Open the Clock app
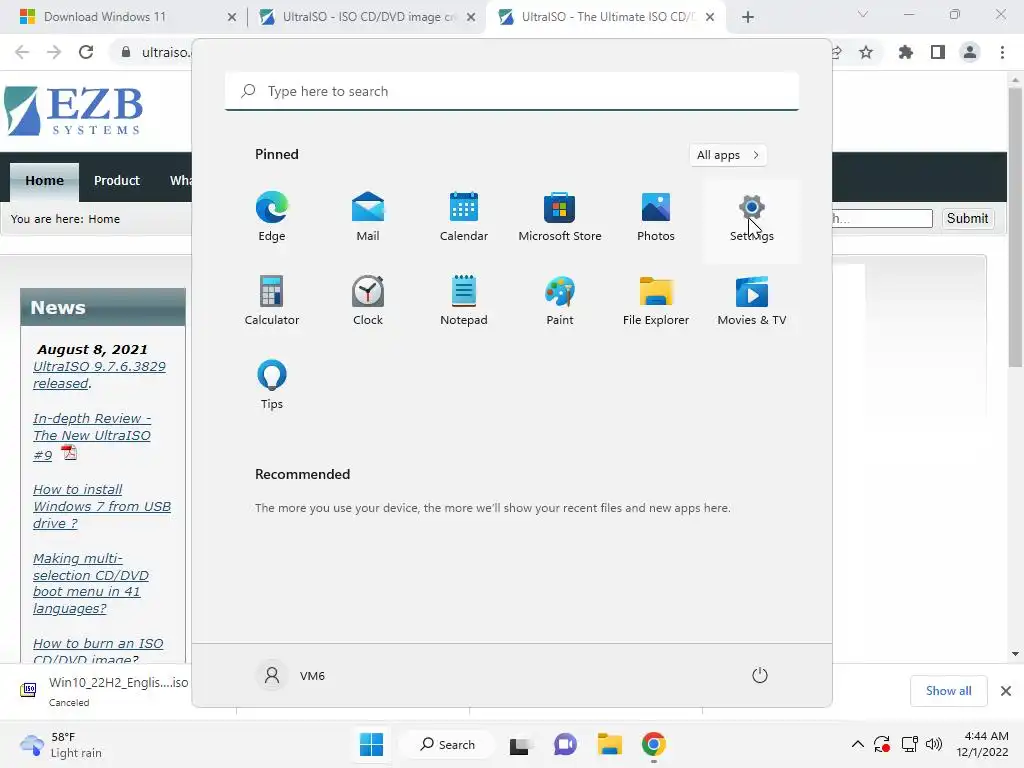Image resolution: width=1024 pixels, height=768 pixels. point(368,301)
